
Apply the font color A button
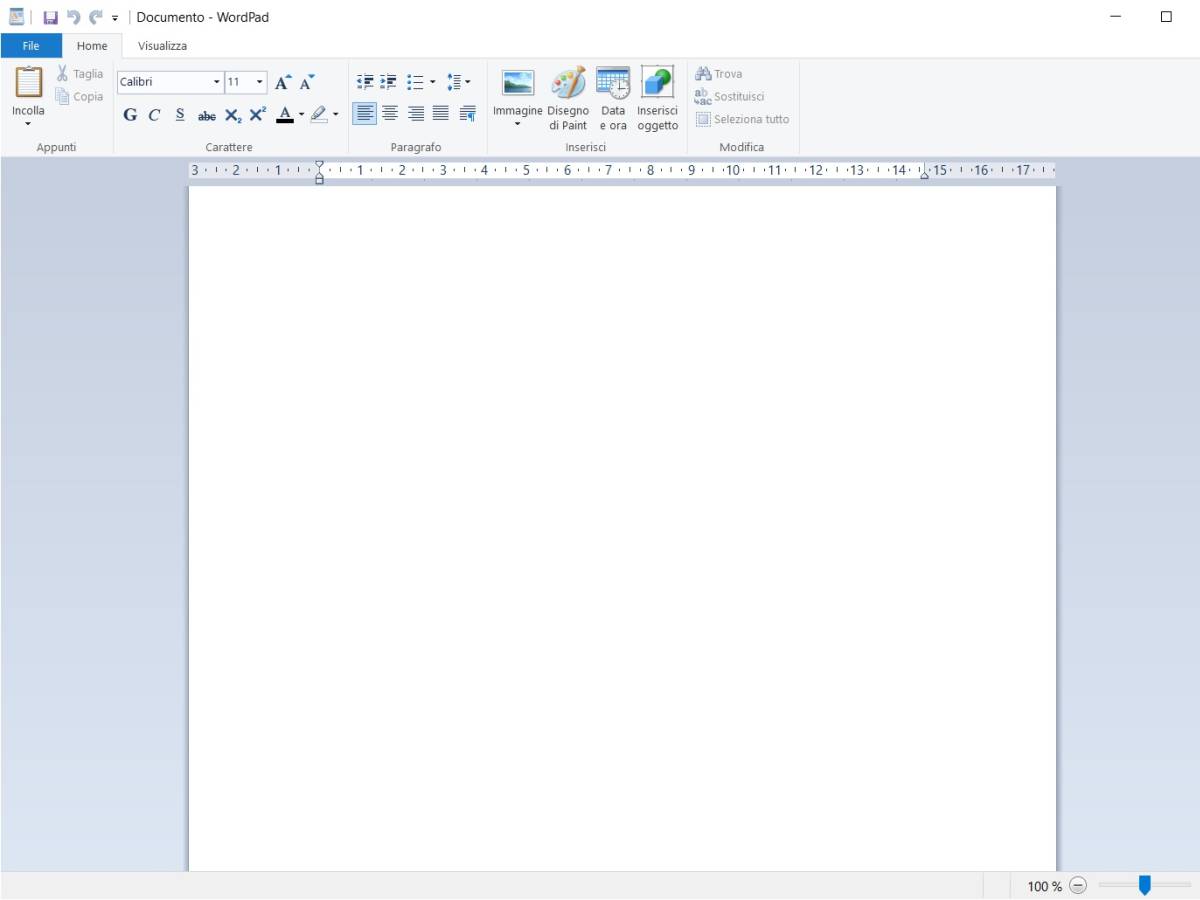tap(285, 115)
